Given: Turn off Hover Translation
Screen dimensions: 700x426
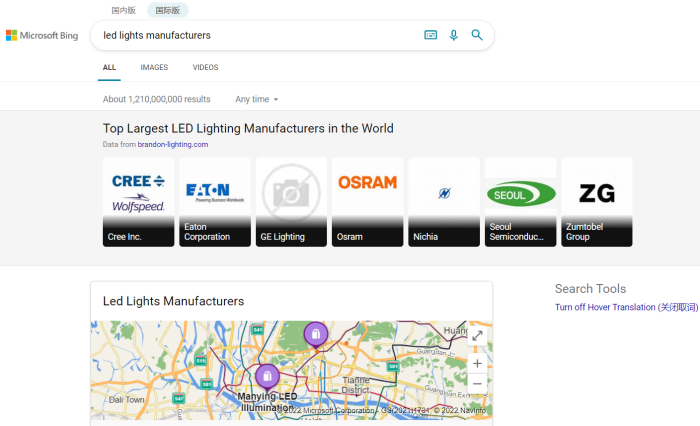Looking at the screenshot, I should pyautogui.click(x=626, y=307).
